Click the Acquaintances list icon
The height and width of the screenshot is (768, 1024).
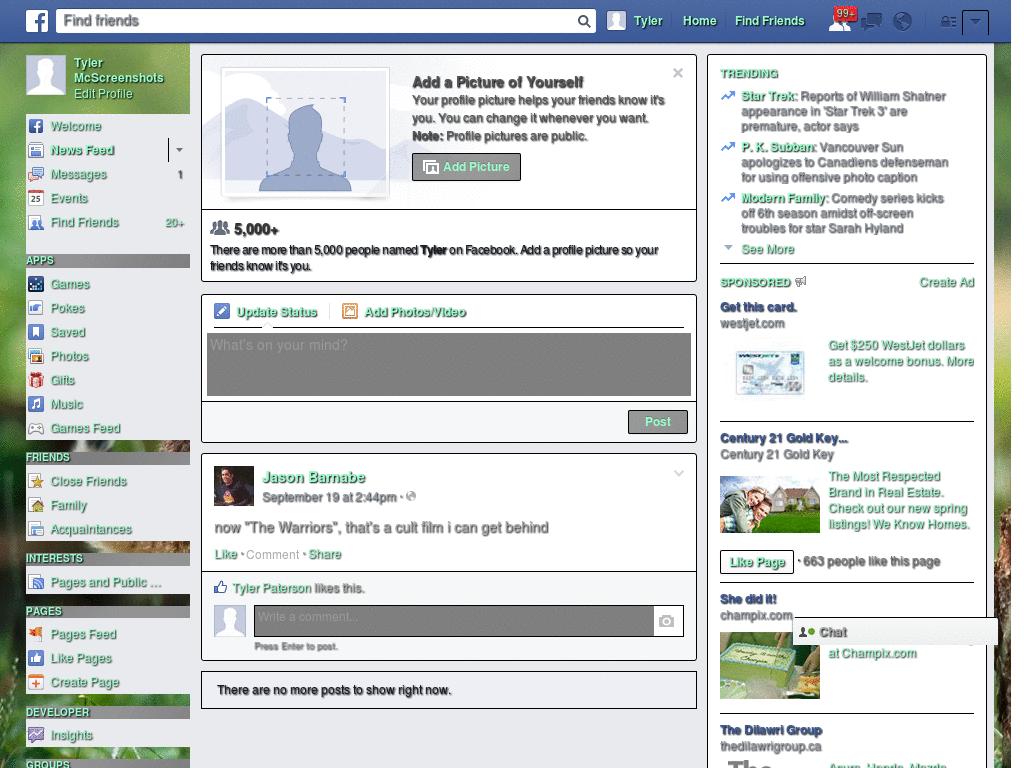pyautogui.click(x=36, y=530)
